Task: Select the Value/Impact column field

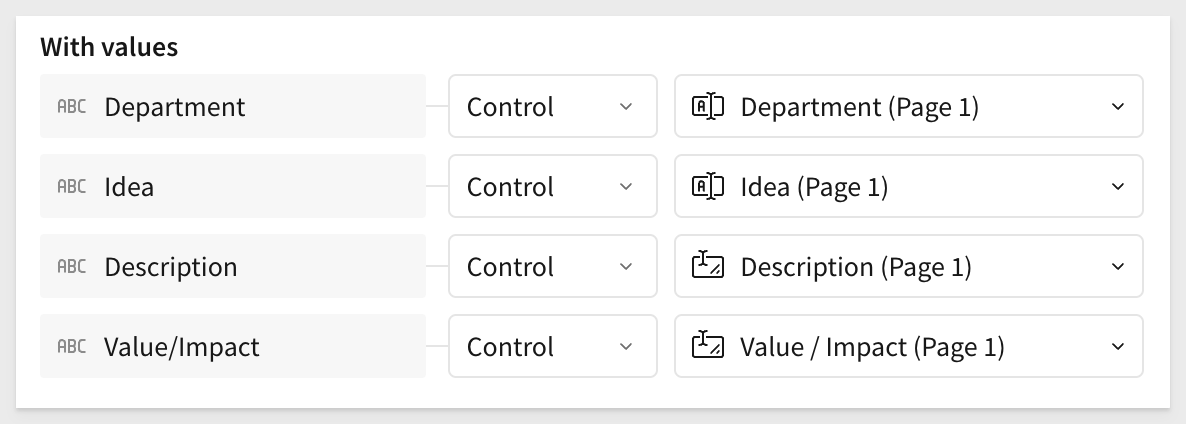Action: (x=233, y=346)
